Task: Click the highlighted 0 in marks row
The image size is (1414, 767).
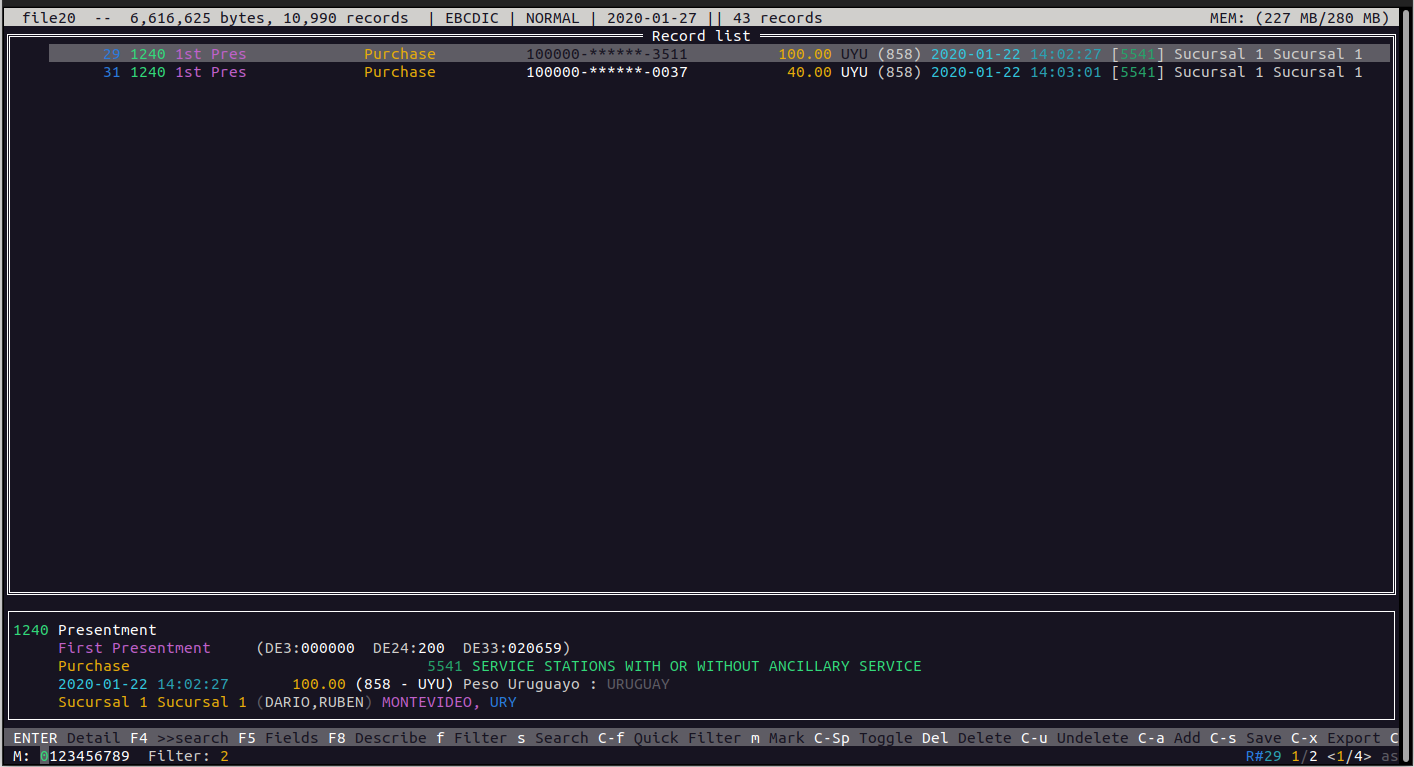Action: click(44, 756)
